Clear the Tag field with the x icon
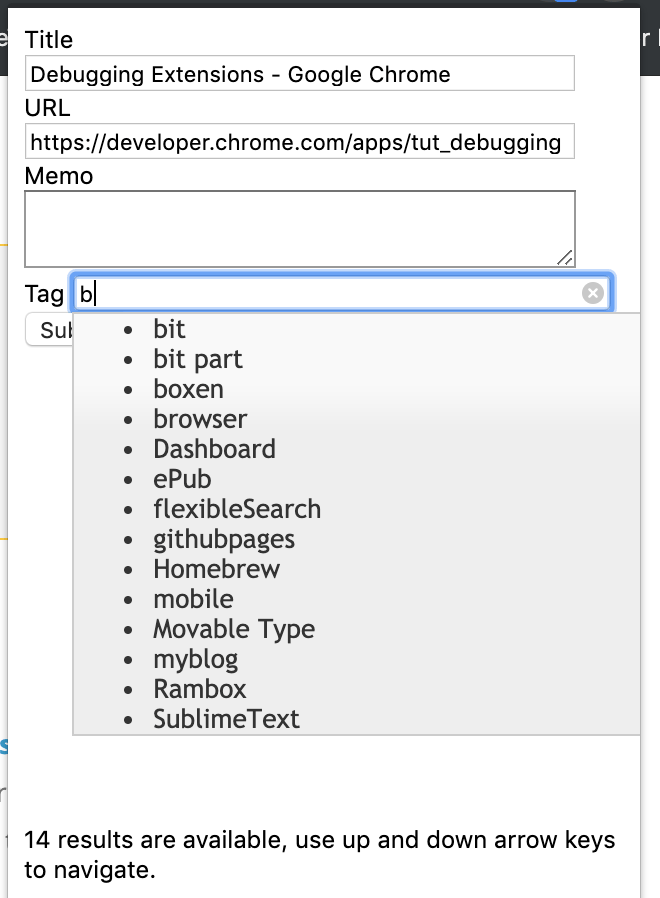 pos(593,293)
